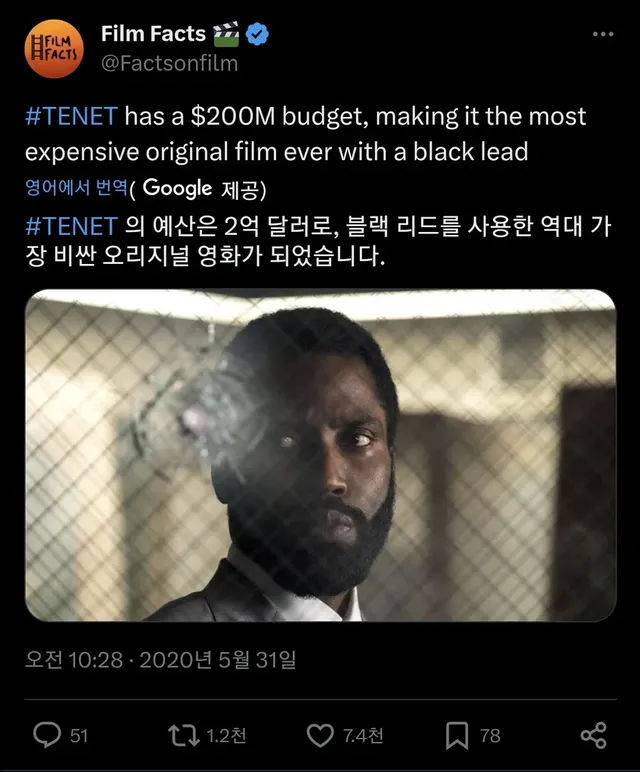
Task: Click the blue verified badge
Action: pyautogui.click(x=258, y=35)
